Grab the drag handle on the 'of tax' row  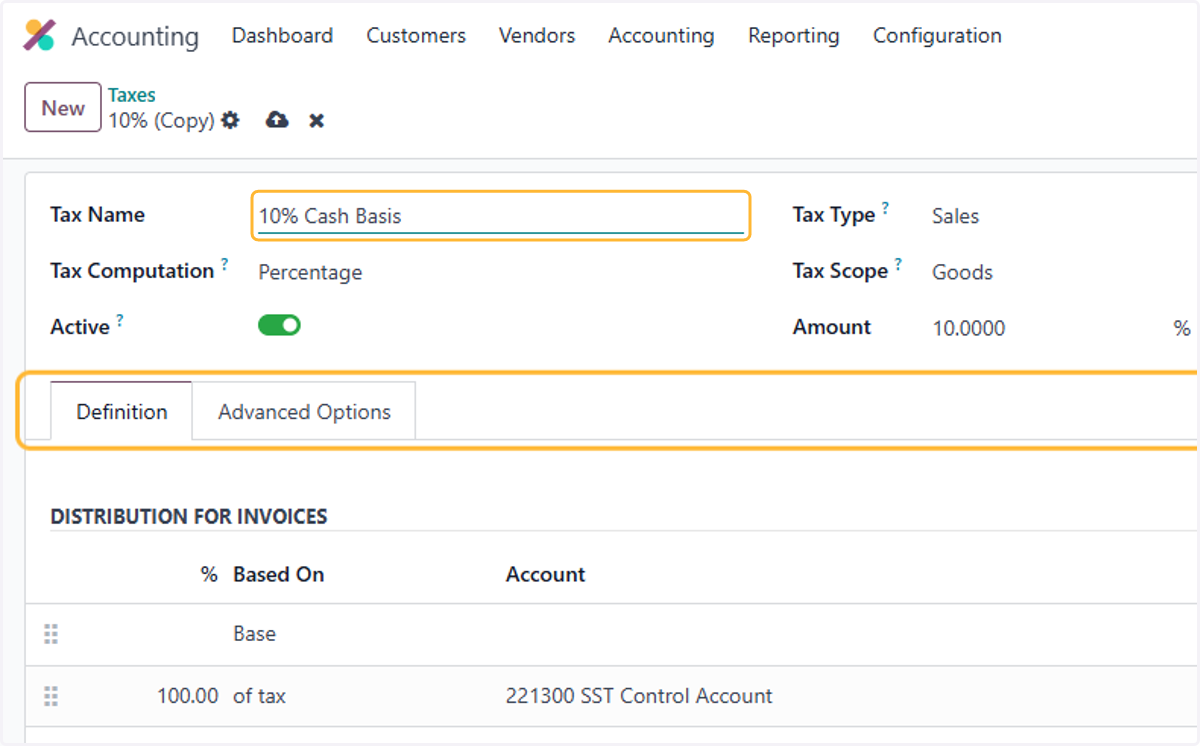(51, 696)
